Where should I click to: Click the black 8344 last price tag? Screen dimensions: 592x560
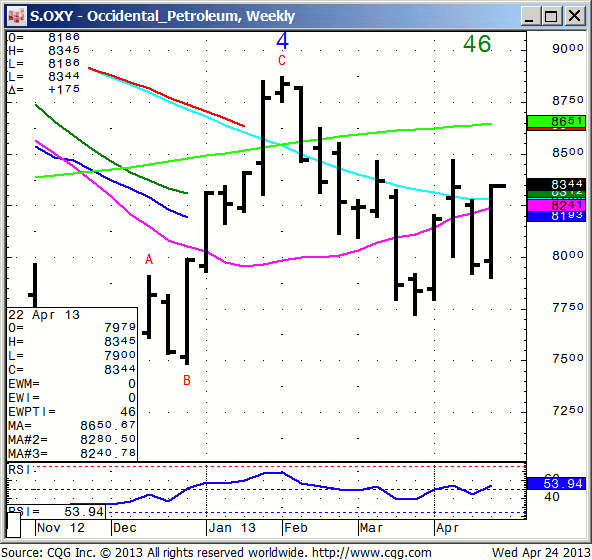tap(556, 184)
